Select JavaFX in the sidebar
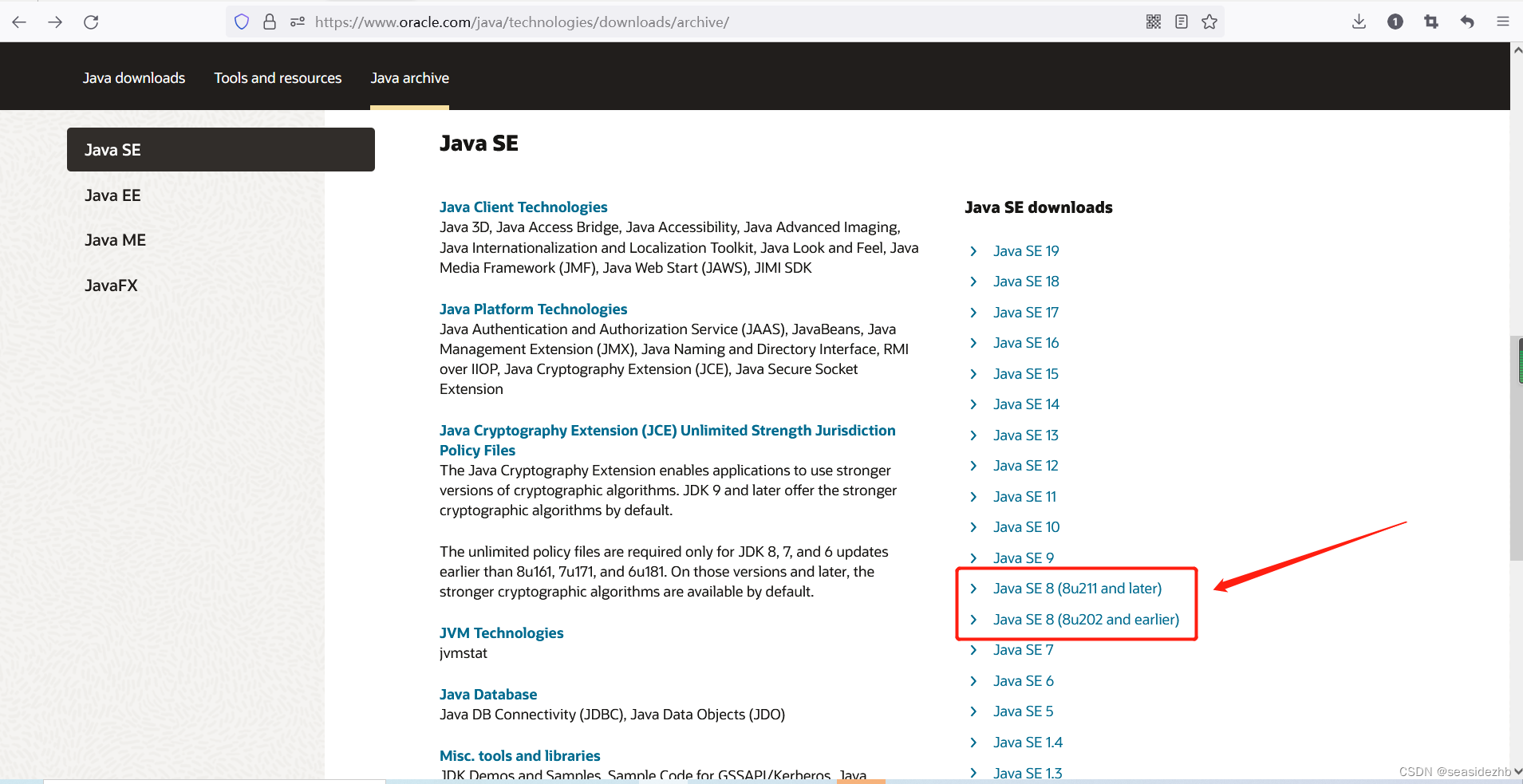 tap(111, 286)
